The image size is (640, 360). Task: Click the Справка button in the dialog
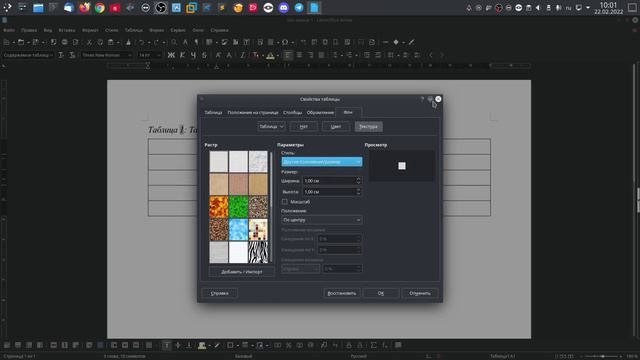pos(220,293)
